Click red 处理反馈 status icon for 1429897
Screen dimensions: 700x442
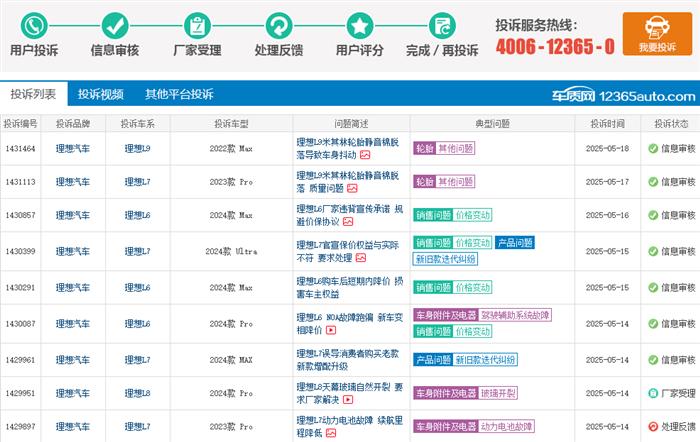(653, 427)
